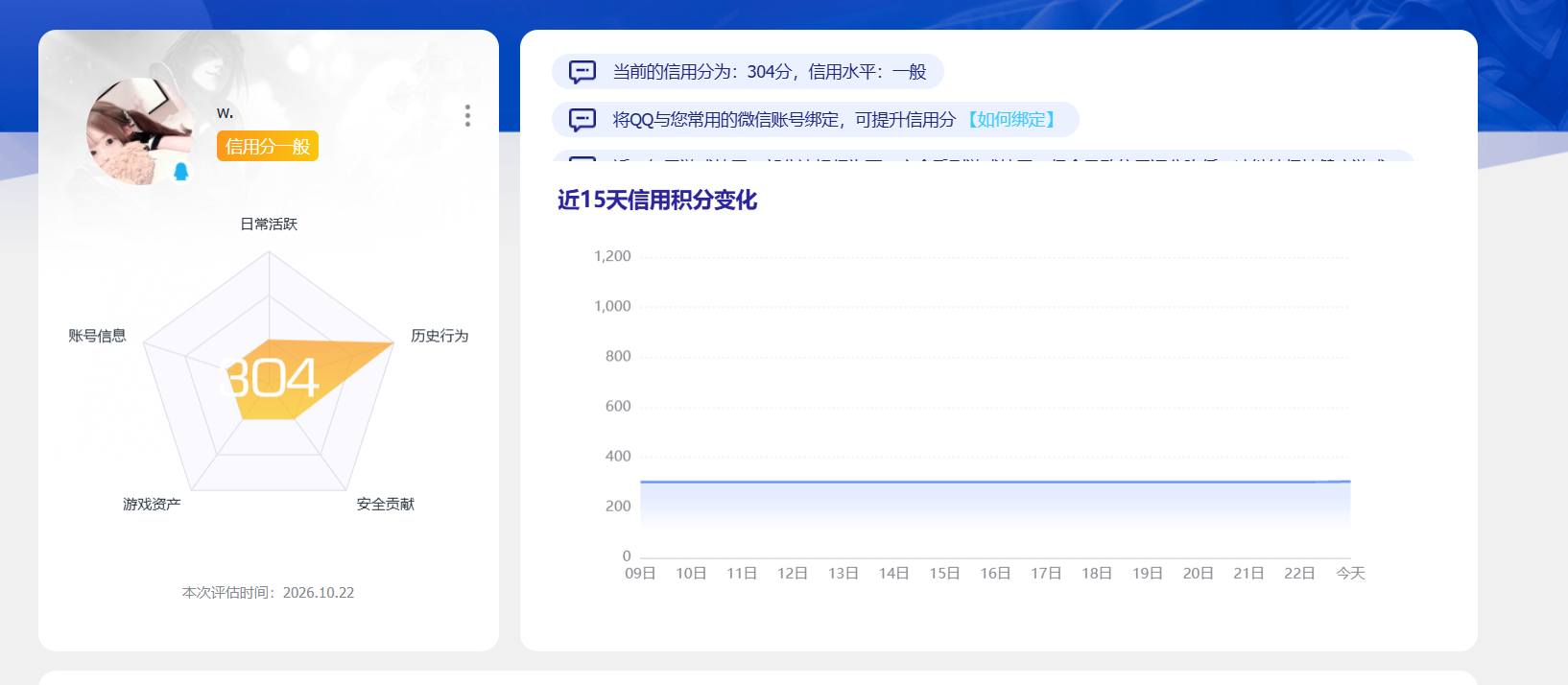Click the 14日 date on the chart axis
Image resolution: width=1568 pixels, height=685 pixels.
click(893, 573)
